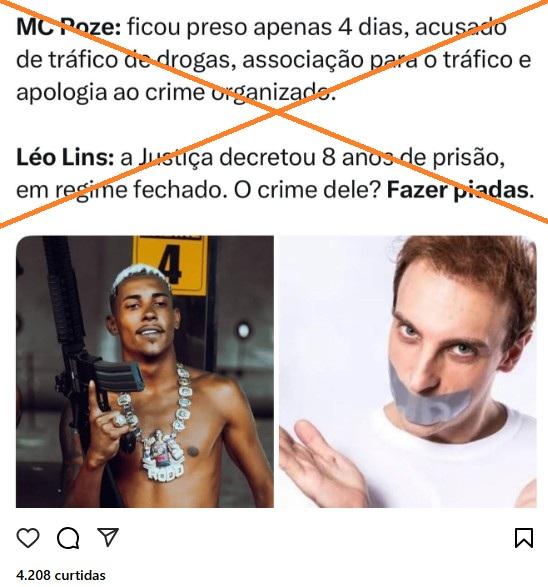Click the text "8 anos de prisão"
Image resolution: width=548 pixels, height=587 pixels.
[x=413, y=157]
